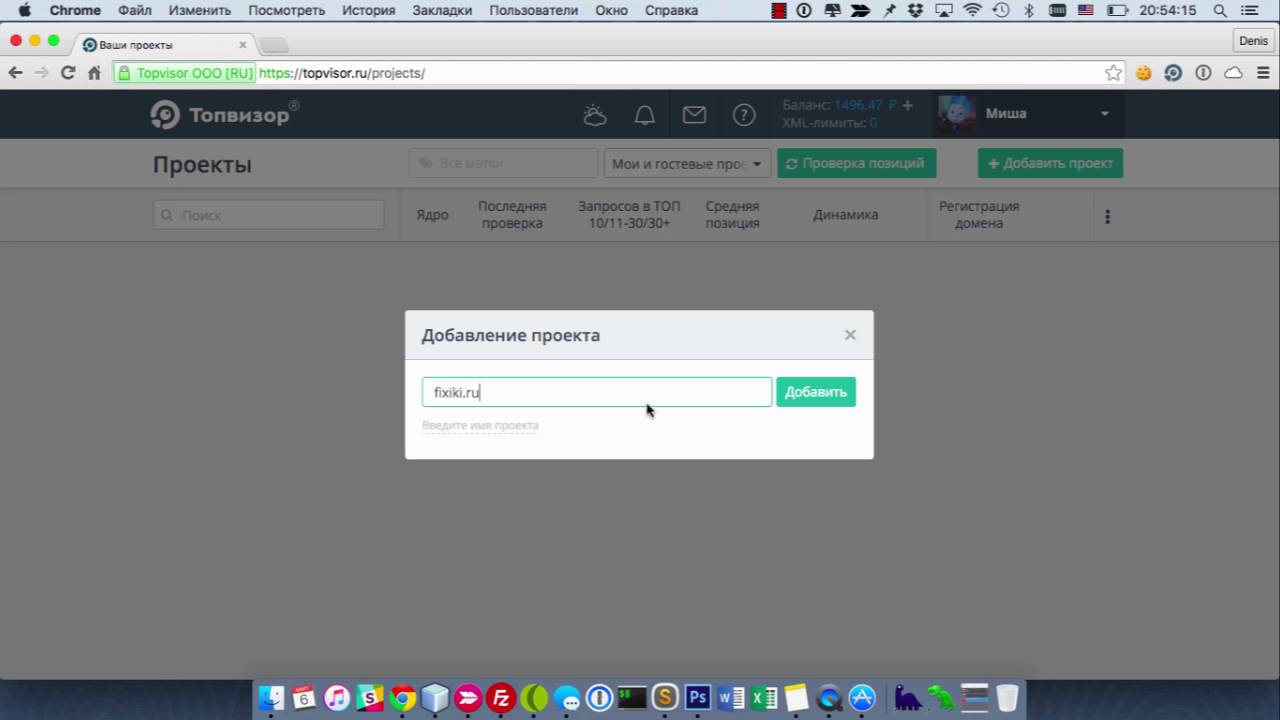Click the Проверка позиций button
The height and width of the screenshot is (720, 1280).
(857, 164)
